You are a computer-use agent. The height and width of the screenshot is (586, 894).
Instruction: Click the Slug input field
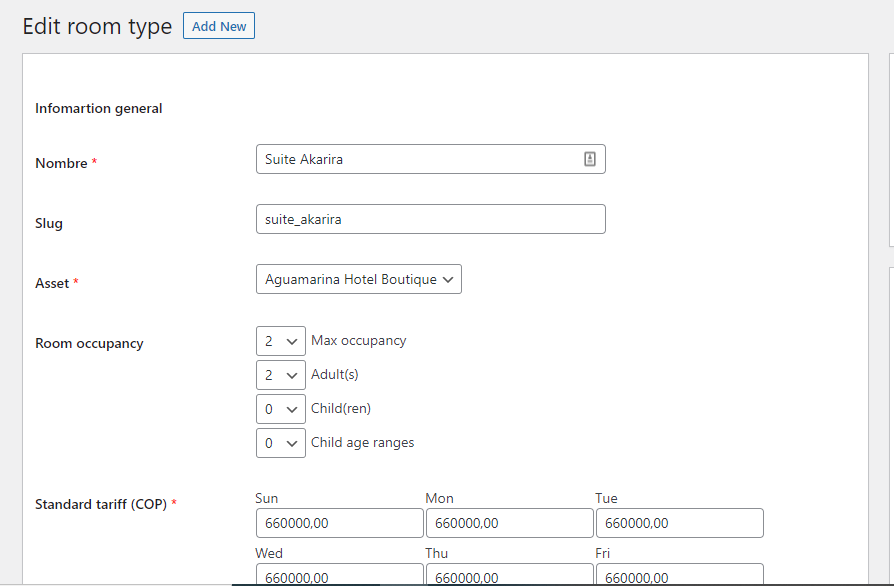coord(430,219)
